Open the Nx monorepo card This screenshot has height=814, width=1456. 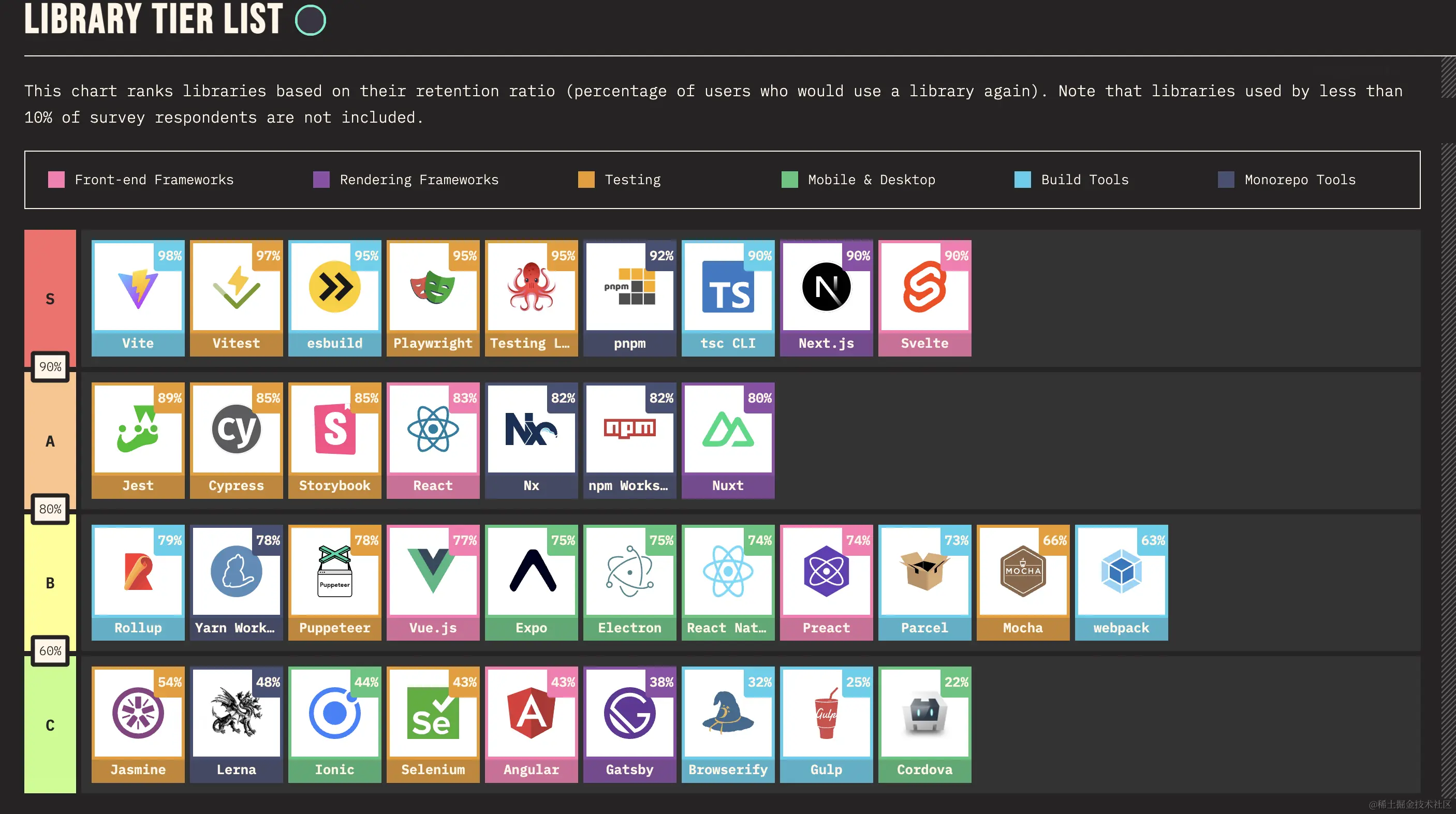click(531, 440)
